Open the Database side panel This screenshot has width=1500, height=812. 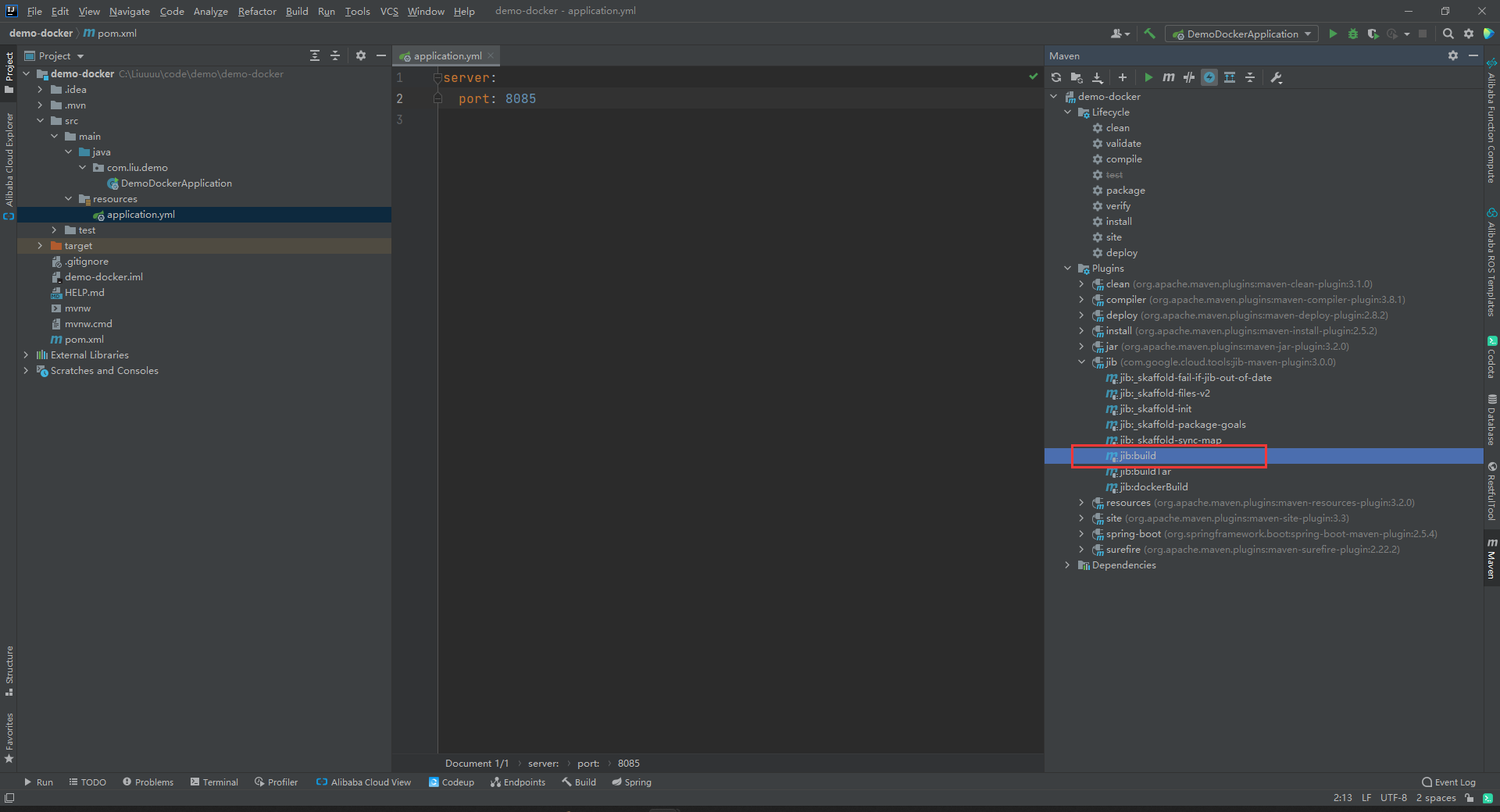coord(1492,419)
